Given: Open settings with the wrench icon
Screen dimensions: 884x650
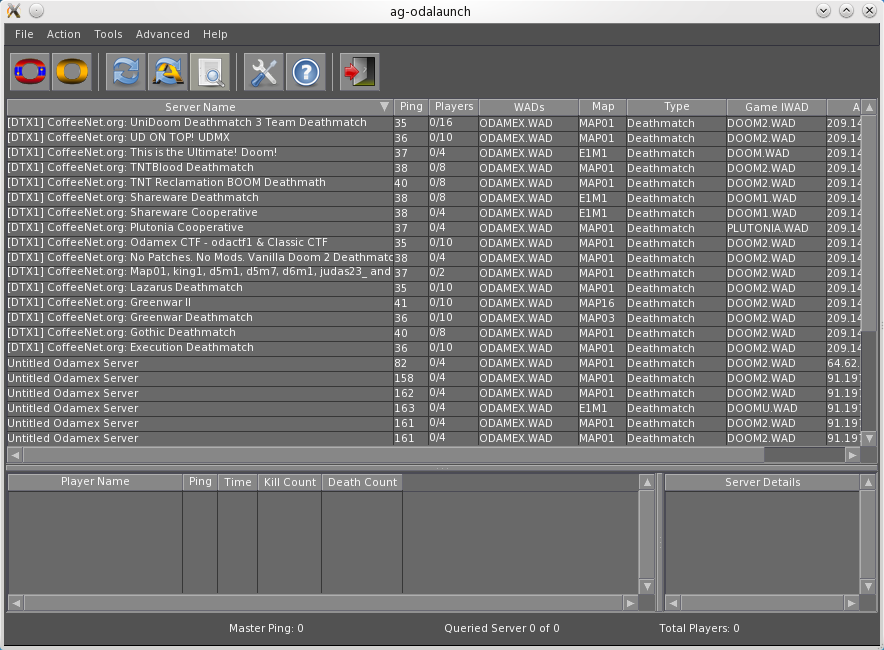Looking at the screenshot, I should click(264, 72).
